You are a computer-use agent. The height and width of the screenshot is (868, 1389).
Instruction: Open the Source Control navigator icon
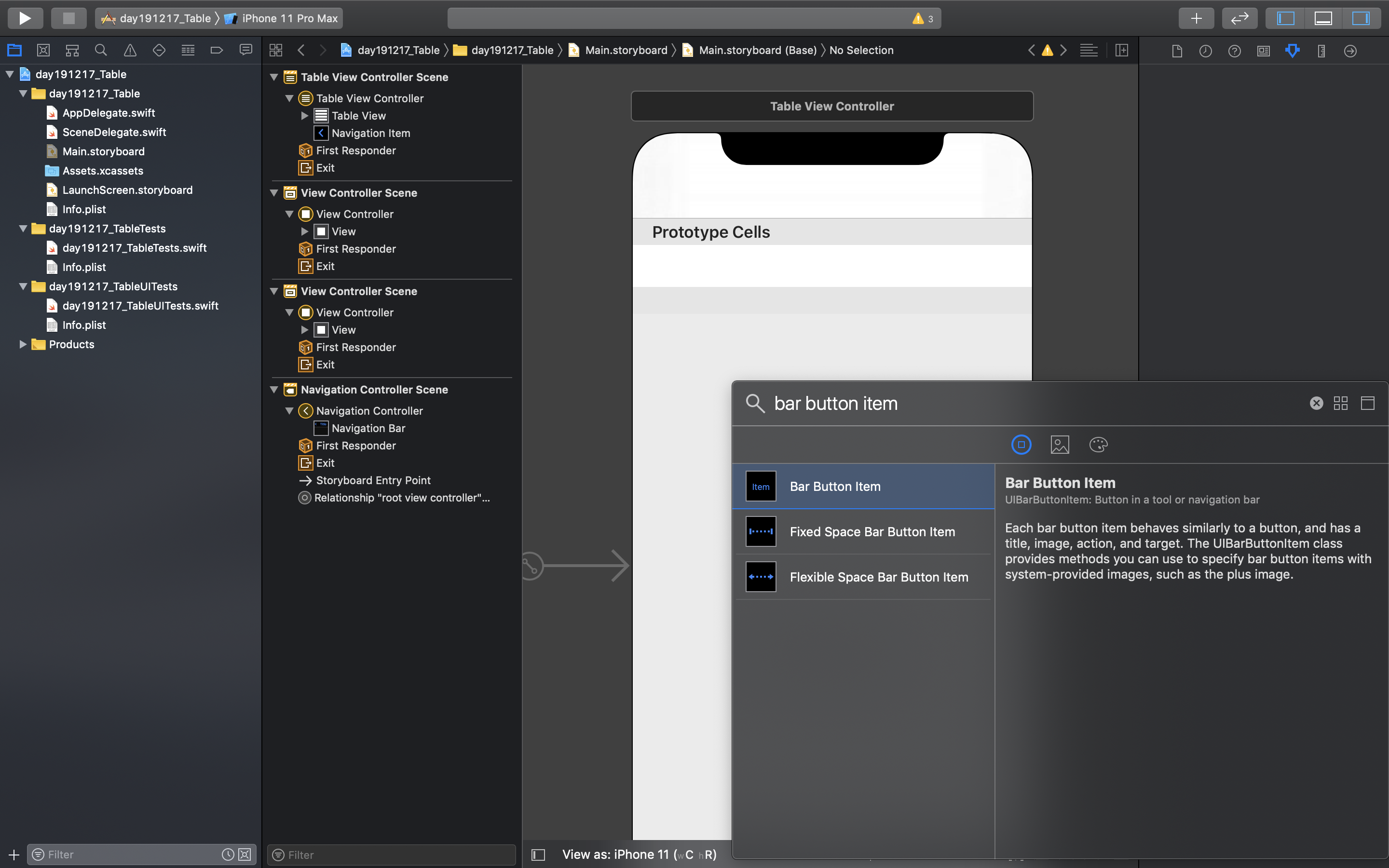tap(43, 51)
